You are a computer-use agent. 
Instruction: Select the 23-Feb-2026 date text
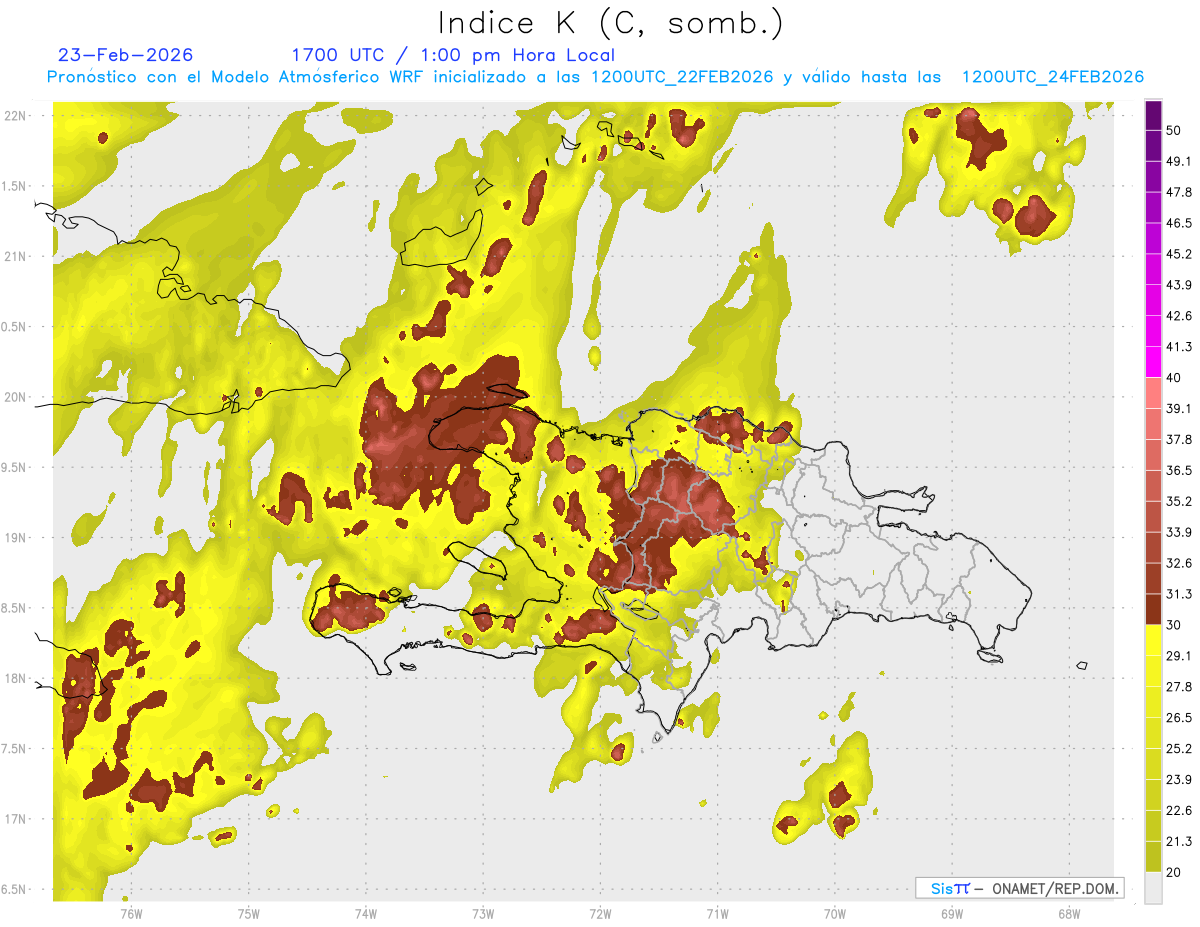click(125, 55)
